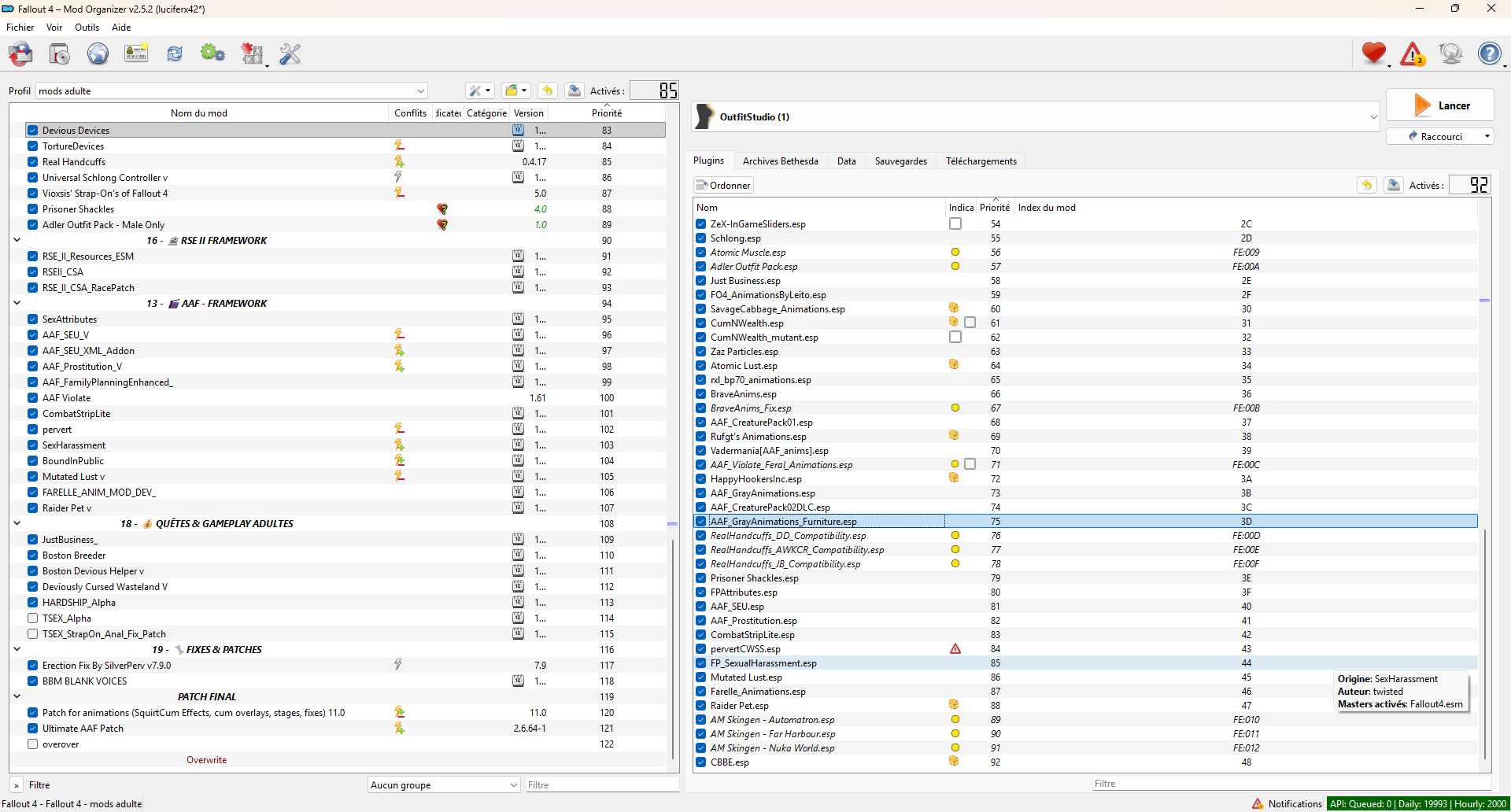Click the Lancer button

tap(1439, 105)
